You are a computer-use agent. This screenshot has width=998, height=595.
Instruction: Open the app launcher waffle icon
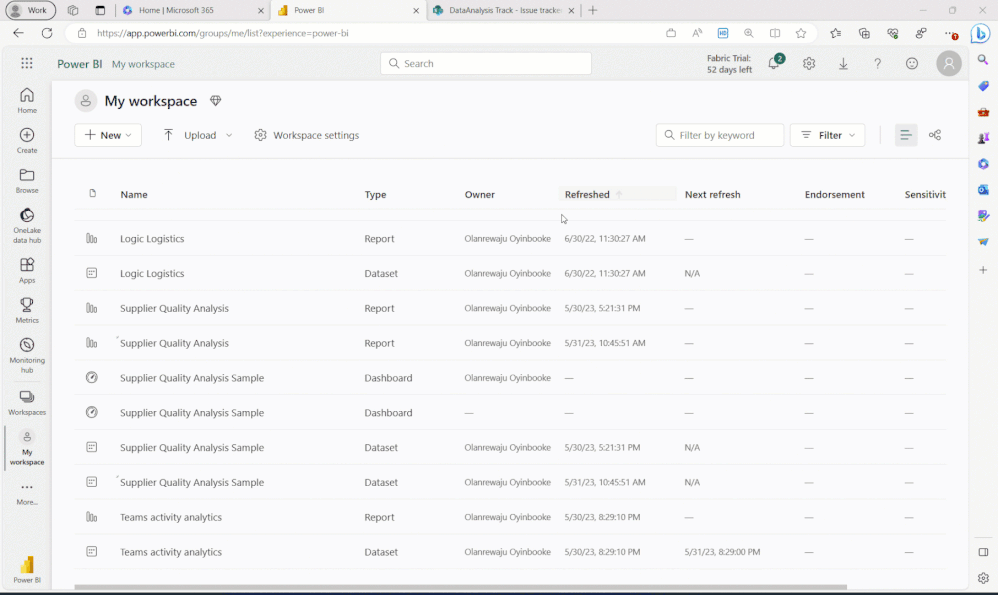[27, 63]
